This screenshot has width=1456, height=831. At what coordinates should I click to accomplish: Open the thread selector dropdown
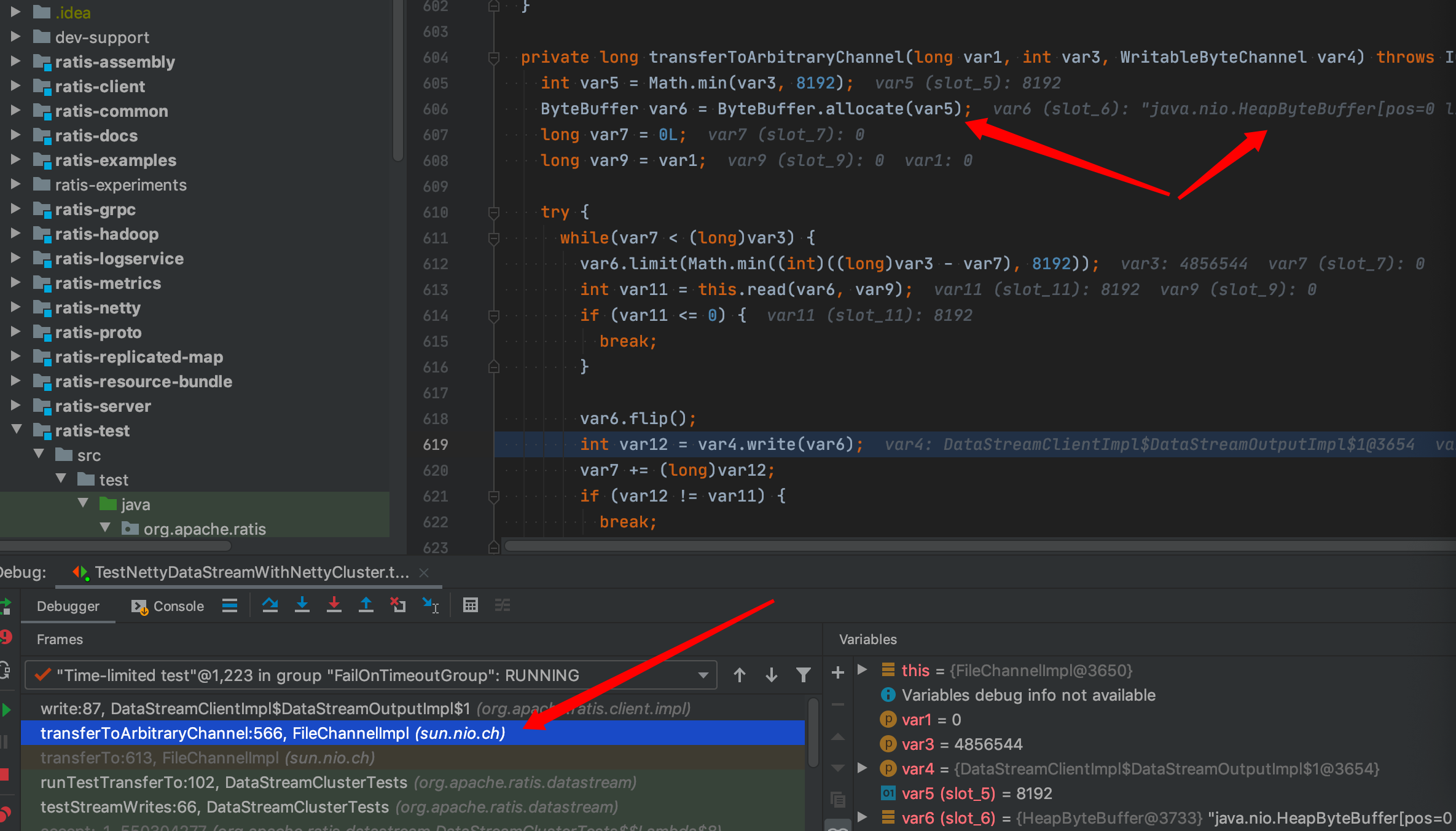point(703,675)
